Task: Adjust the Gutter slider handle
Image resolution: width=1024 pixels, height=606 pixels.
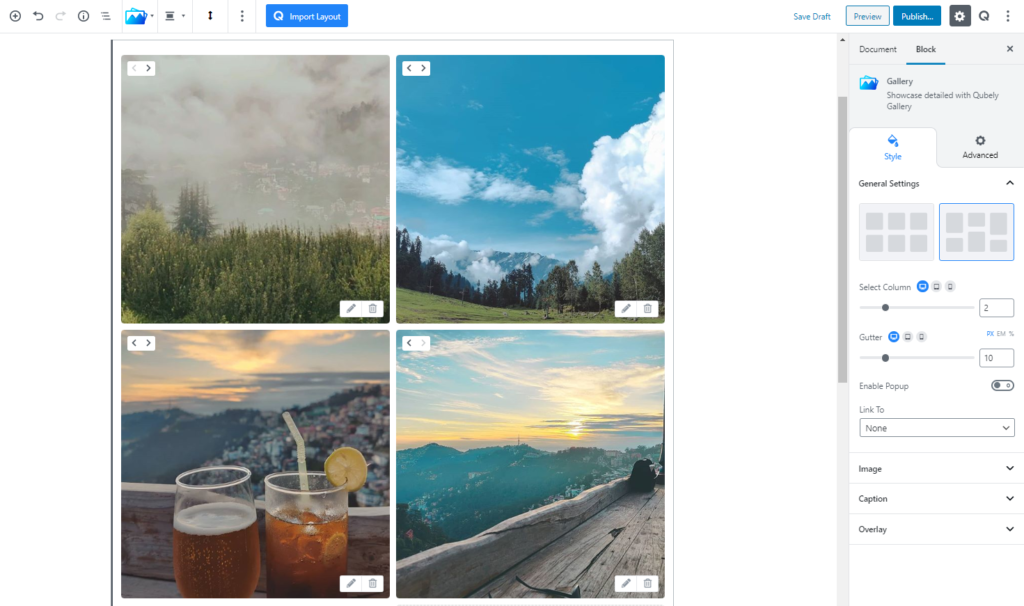Action: (x=886, y=358)
